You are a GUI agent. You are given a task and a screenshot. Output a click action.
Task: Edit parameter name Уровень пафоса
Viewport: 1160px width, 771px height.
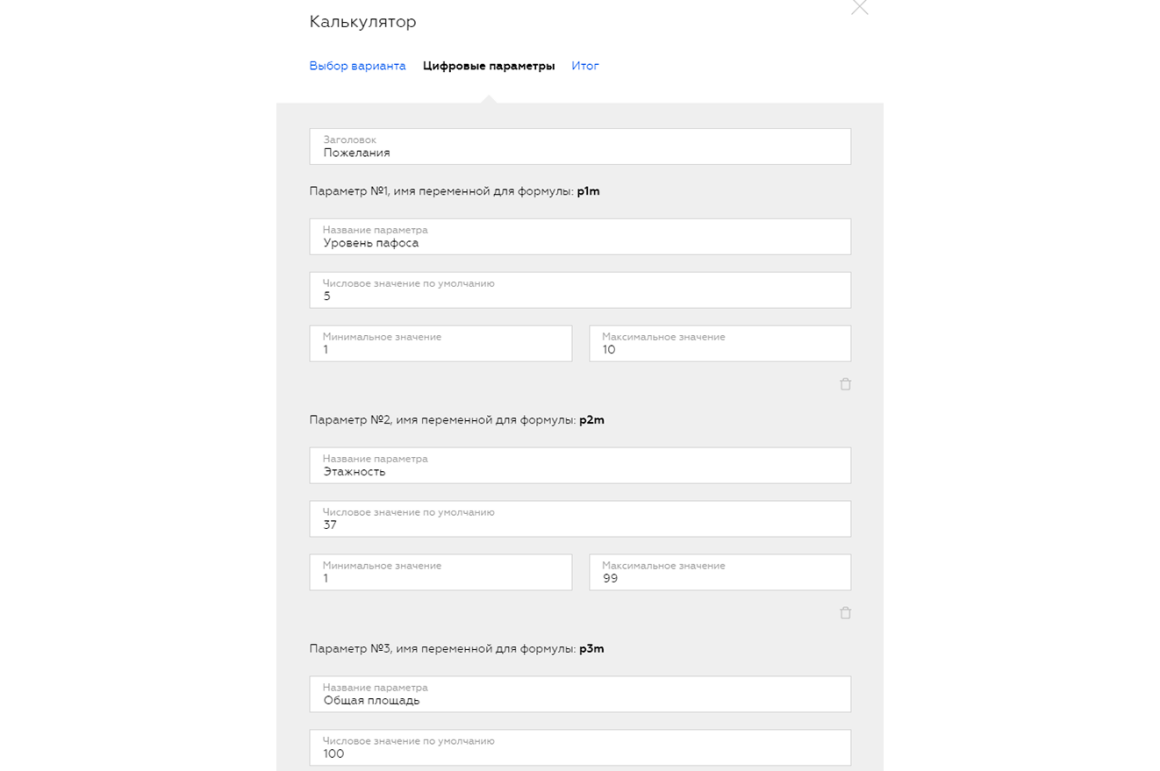[580, 237]
